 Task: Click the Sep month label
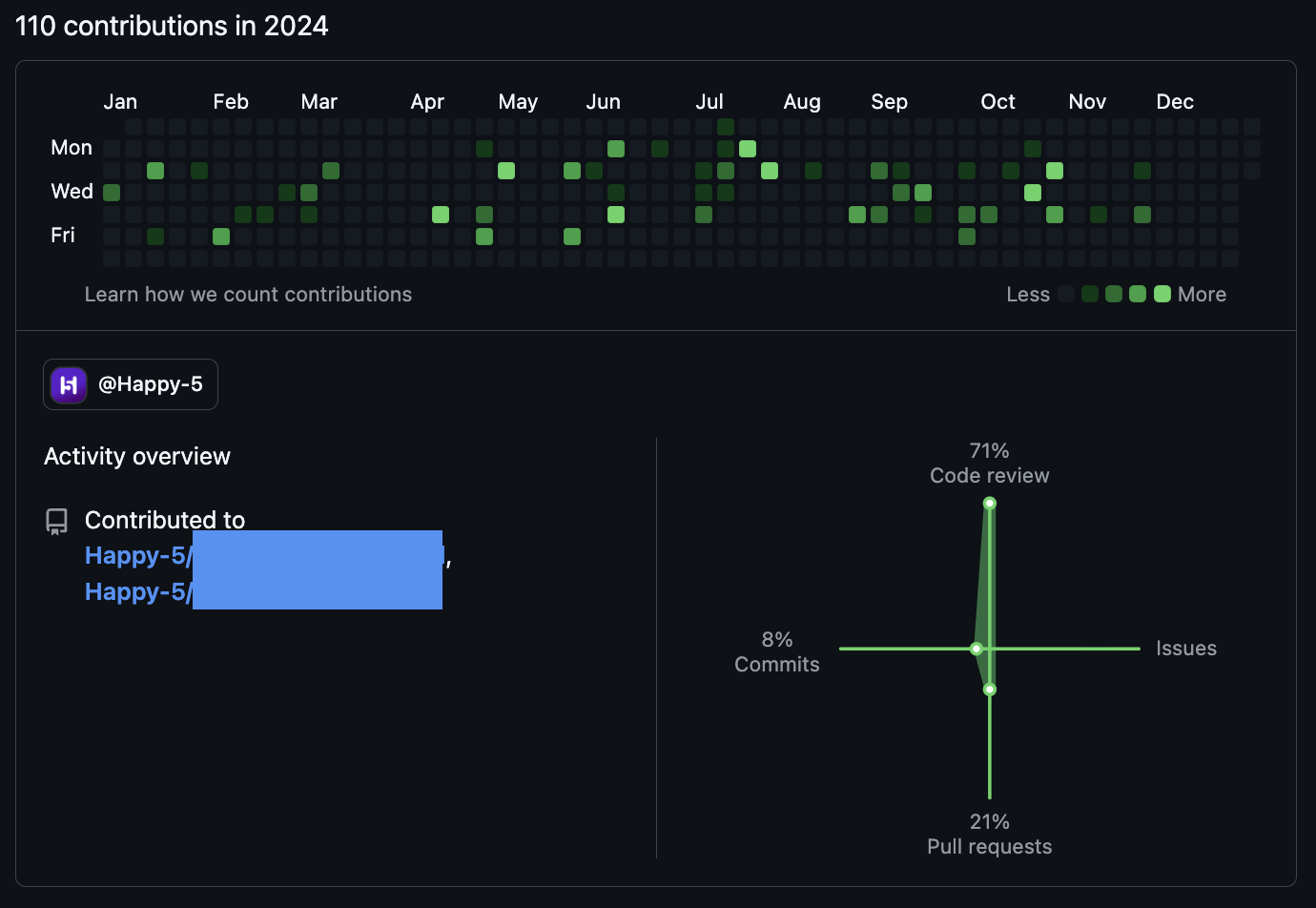click(890, 101)
